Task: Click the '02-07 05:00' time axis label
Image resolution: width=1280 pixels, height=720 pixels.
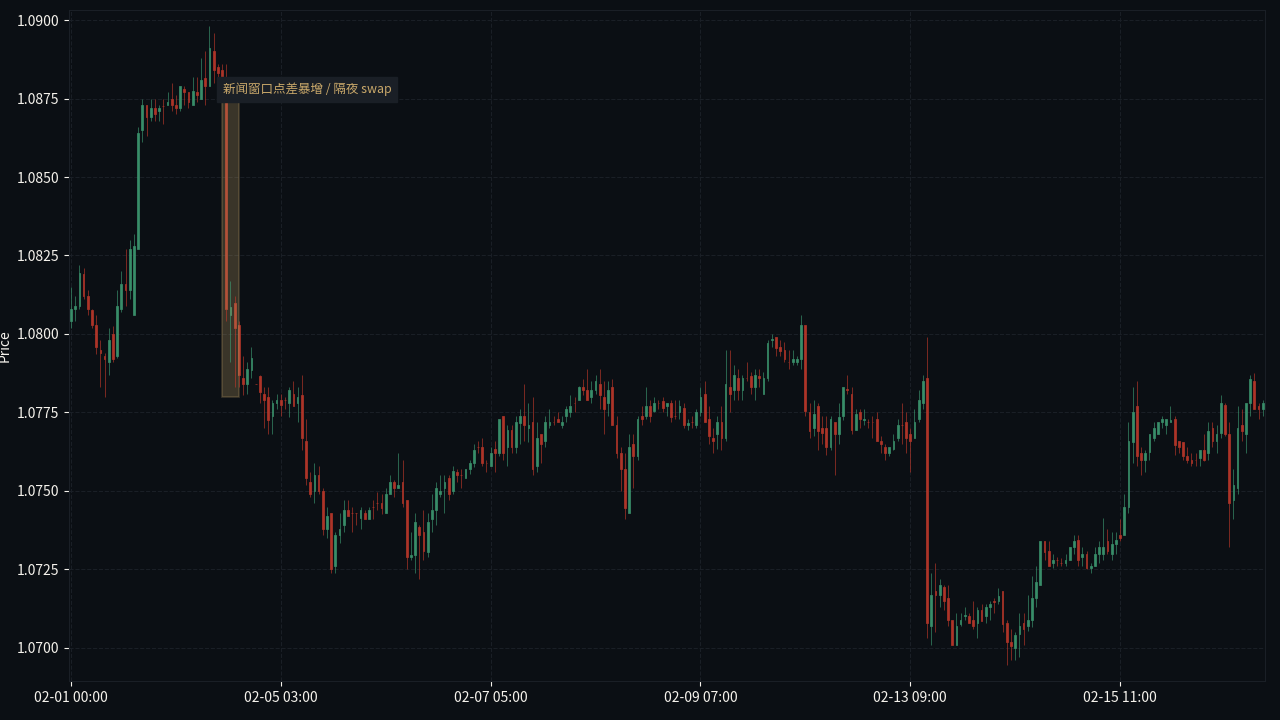Action: click(491, 697)
